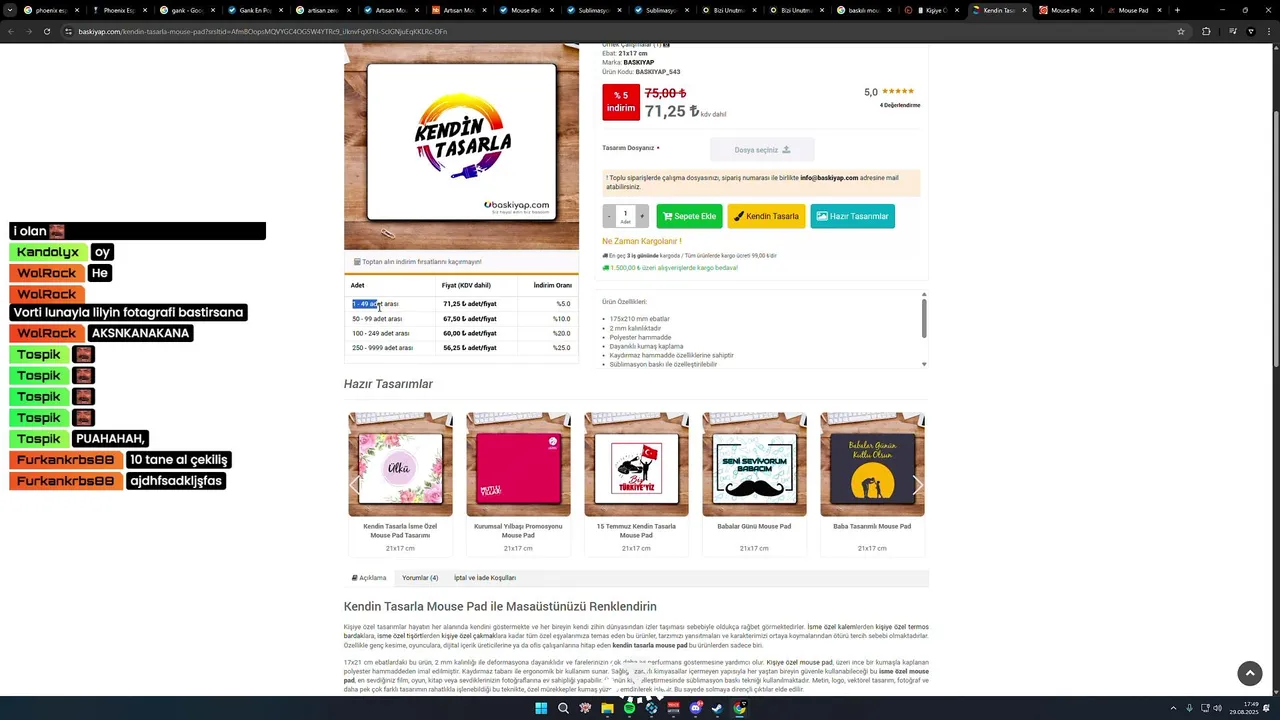Open Chrome from the taskbar
Screen dimensions: 1280x720
(x=739, y=708)
